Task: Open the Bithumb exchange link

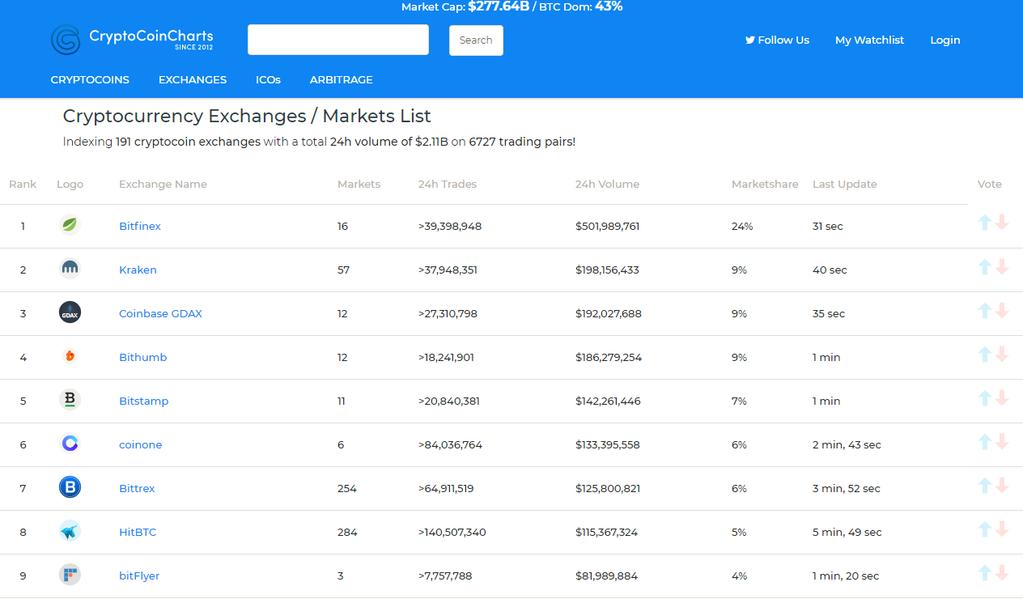Action: point(143,357)
